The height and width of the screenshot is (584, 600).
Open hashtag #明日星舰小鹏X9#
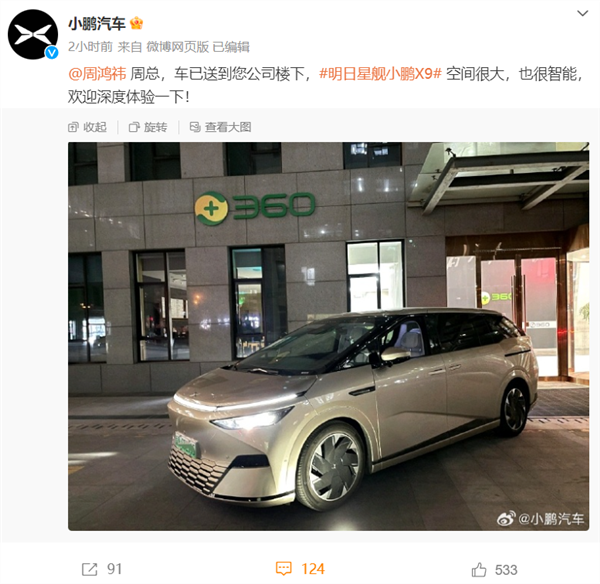tap(380, 73)
